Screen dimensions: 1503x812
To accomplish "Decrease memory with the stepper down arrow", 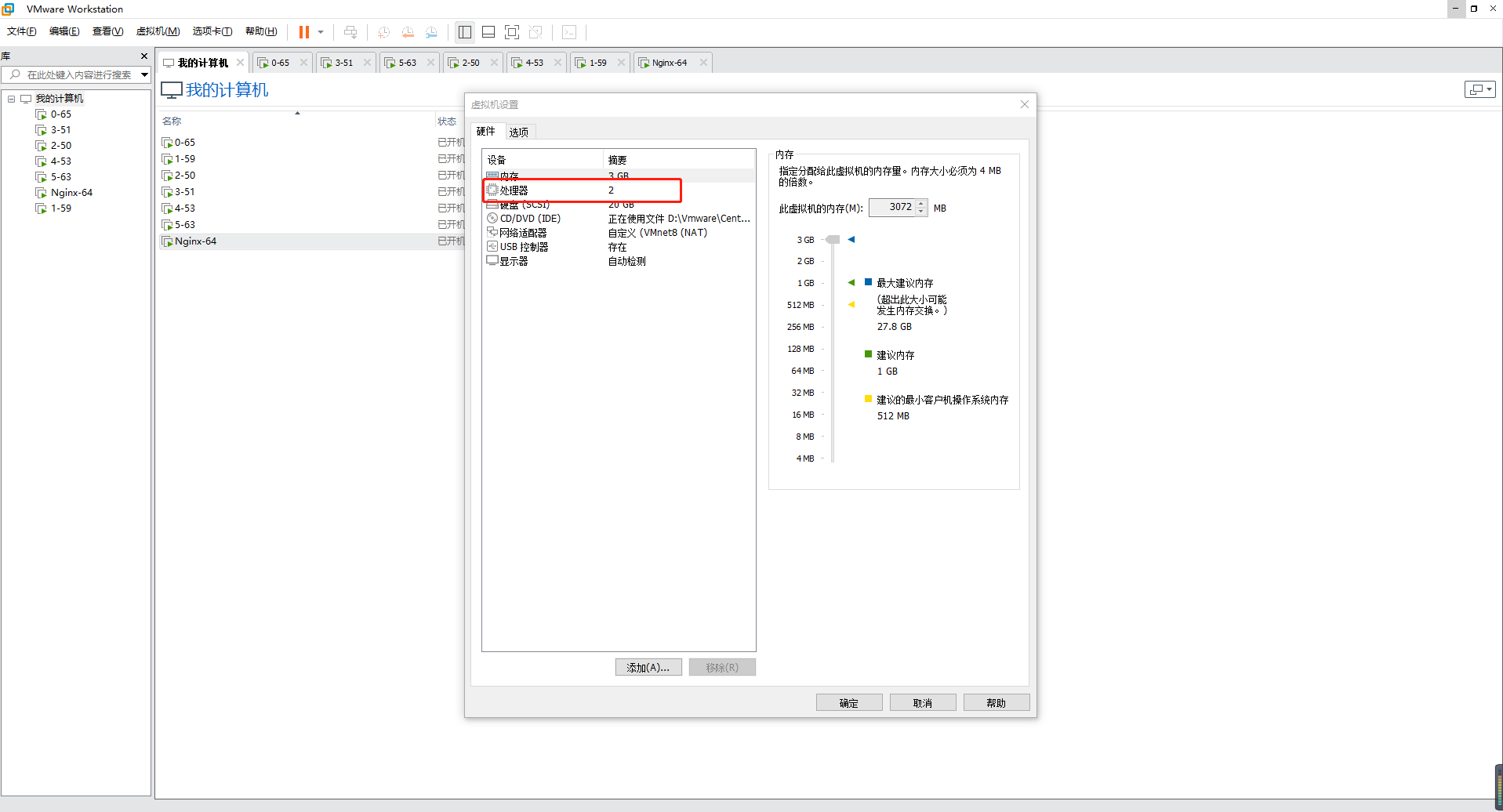I will click(x=921, y=212).
